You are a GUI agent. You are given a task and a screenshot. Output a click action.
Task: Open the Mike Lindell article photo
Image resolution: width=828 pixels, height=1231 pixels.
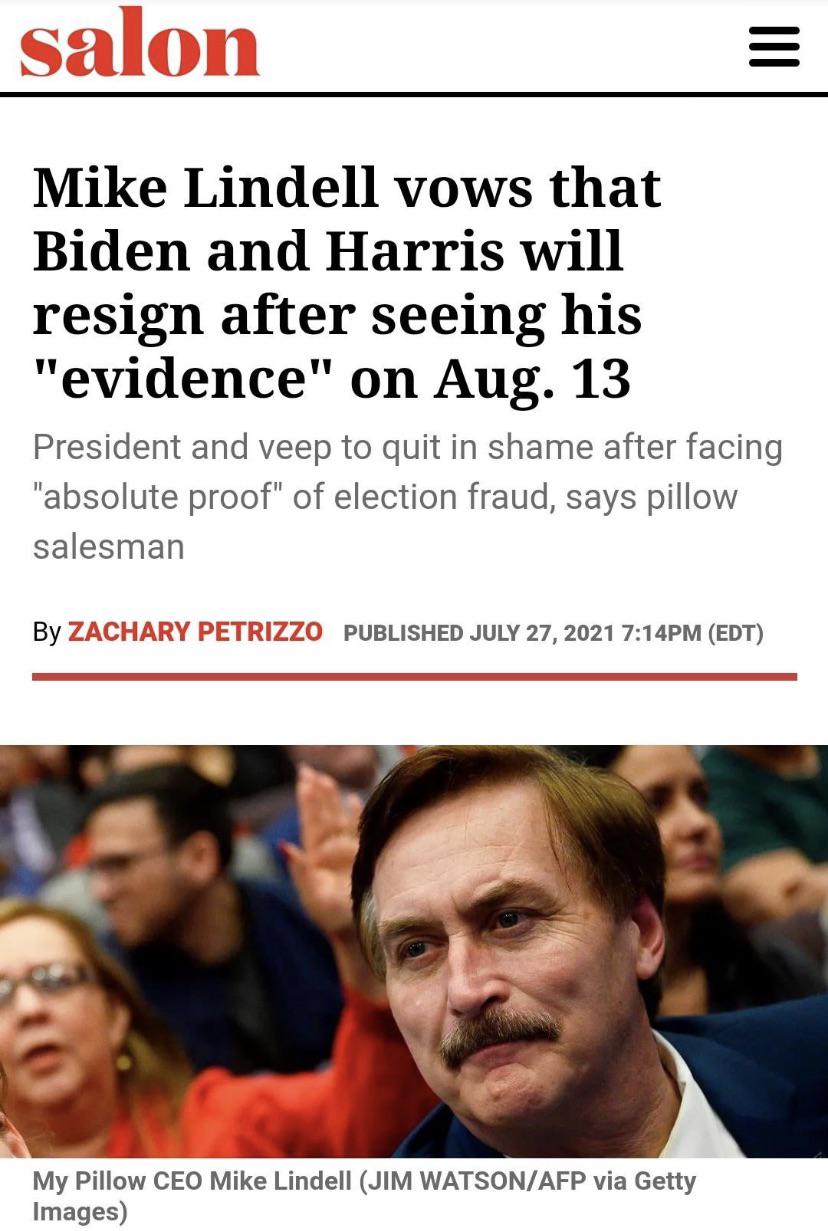[414, 951]
